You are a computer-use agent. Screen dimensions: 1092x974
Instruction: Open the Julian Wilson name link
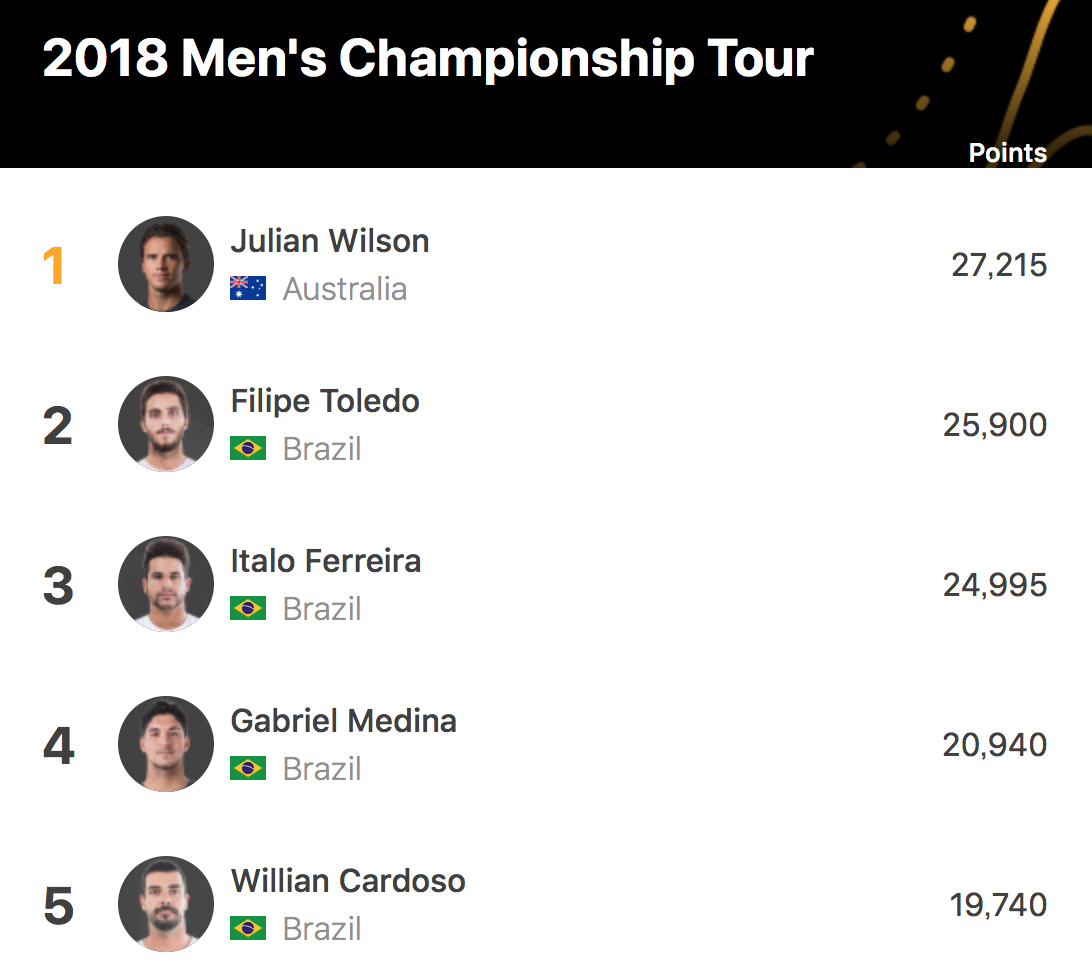click(x=330, y=241)
